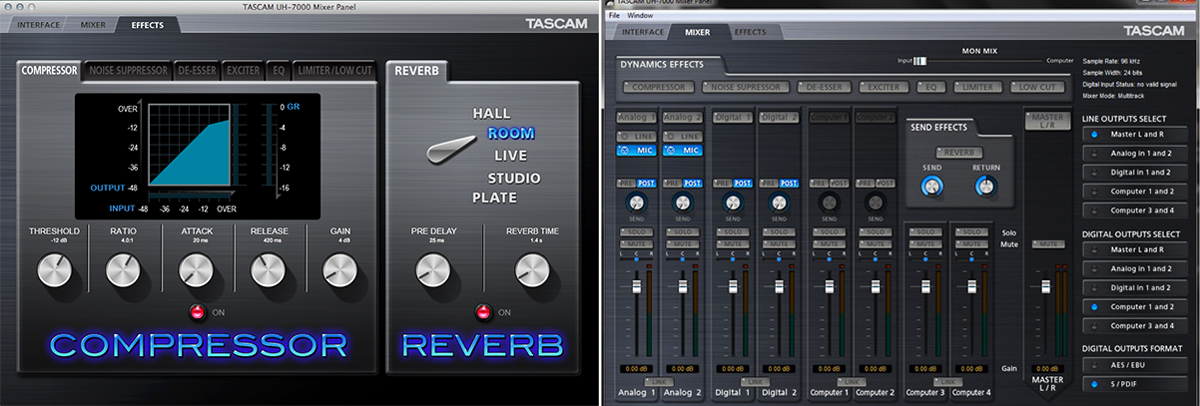Open the DE-ESSER effects tab
1200x406 pixels.
[x=196, y=71]
